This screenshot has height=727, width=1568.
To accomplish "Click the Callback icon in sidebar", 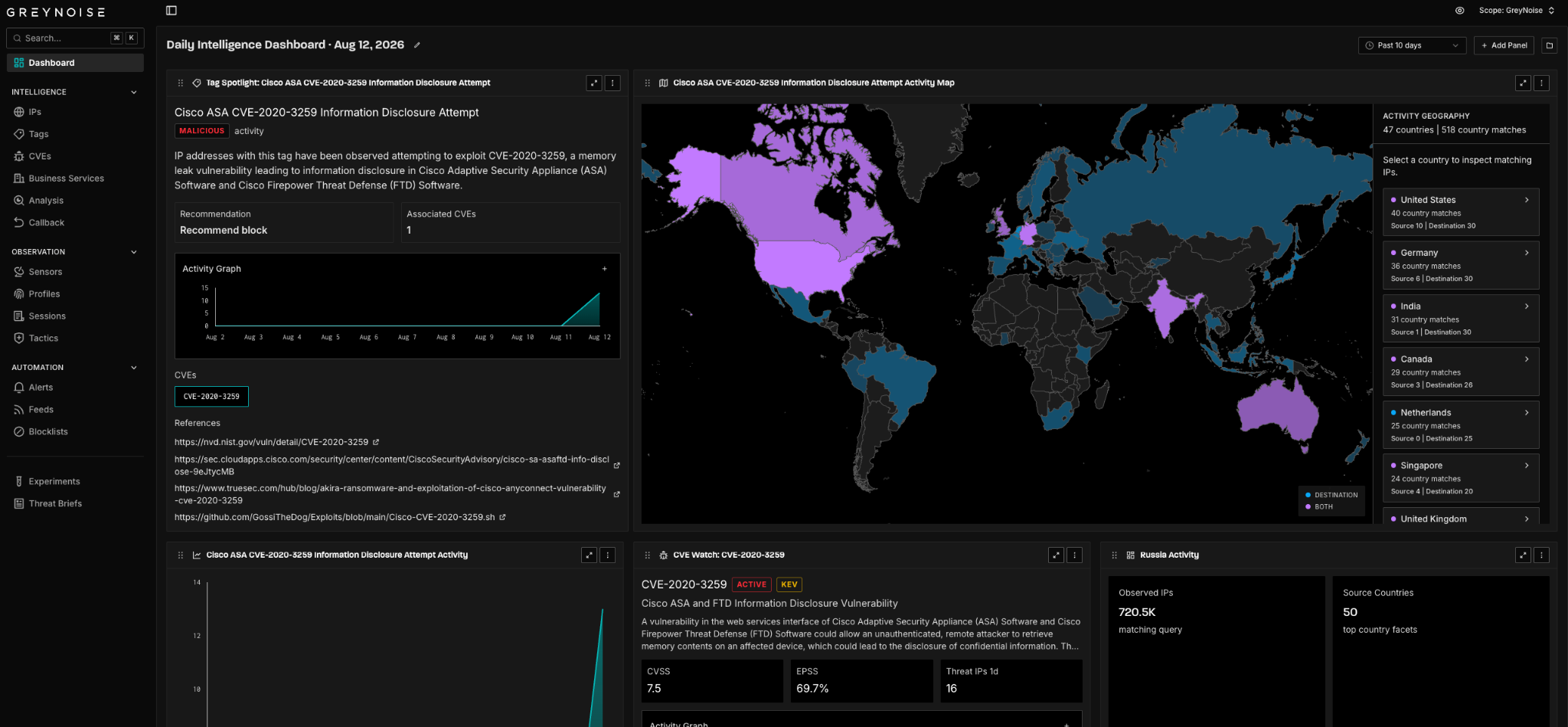I will 19,223.
